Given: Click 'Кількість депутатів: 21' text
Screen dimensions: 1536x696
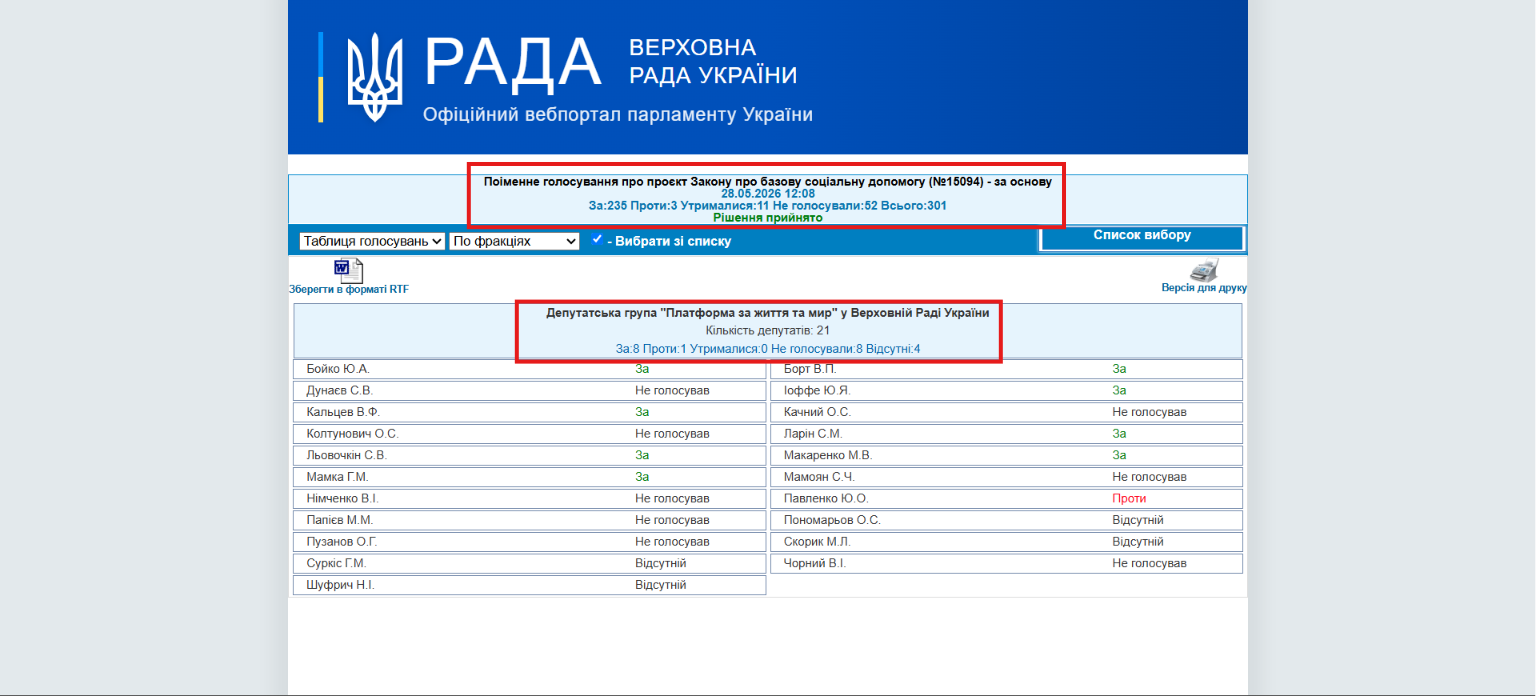Looking at the screenshot, I should (x=768, y=330).
